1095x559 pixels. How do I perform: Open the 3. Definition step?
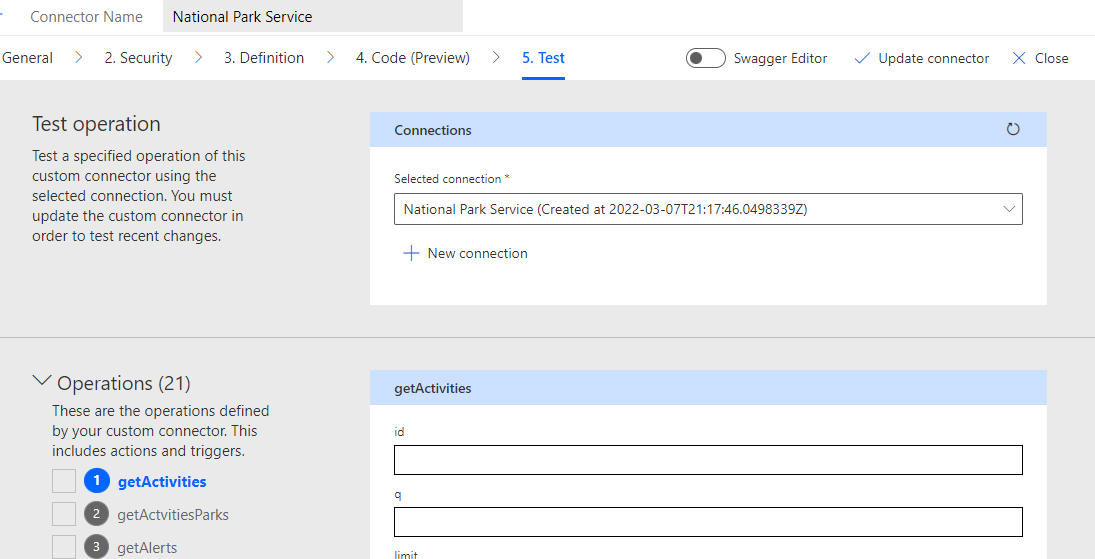(x=264, y=58)
